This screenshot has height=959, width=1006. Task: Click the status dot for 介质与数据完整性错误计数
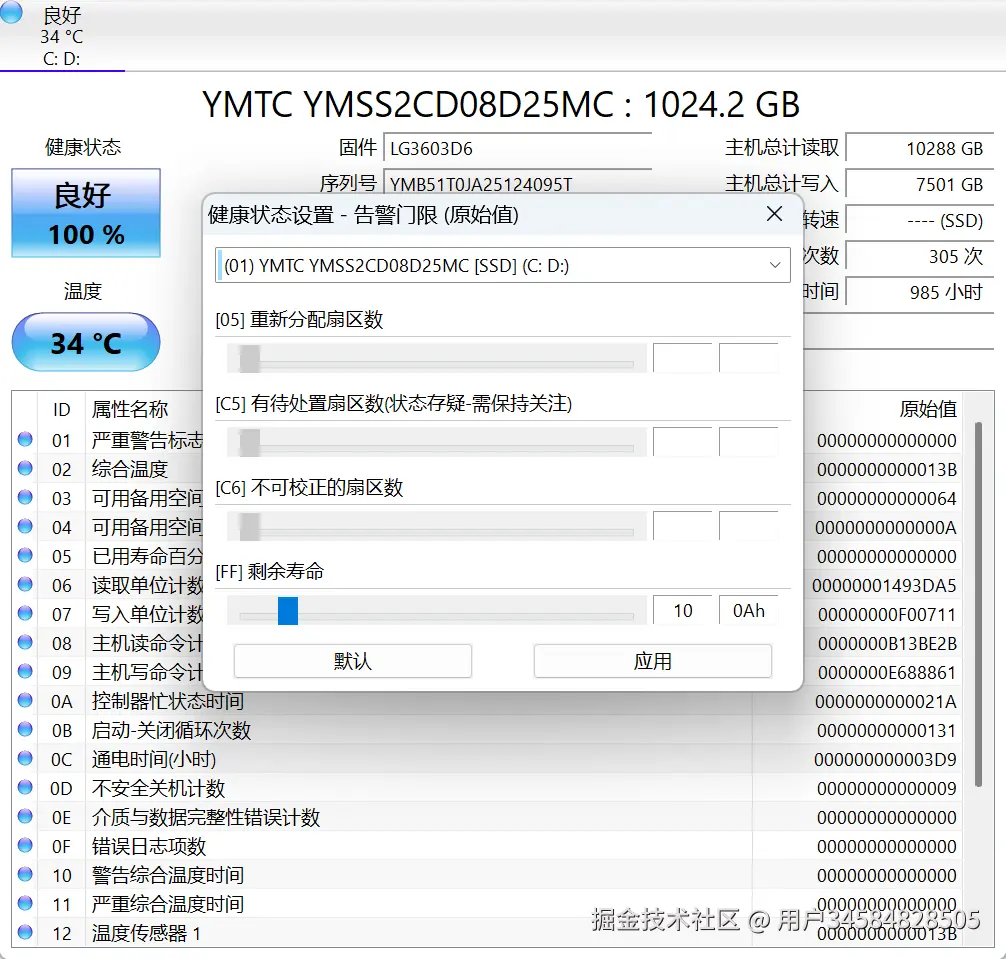click(x=25, y=816)
